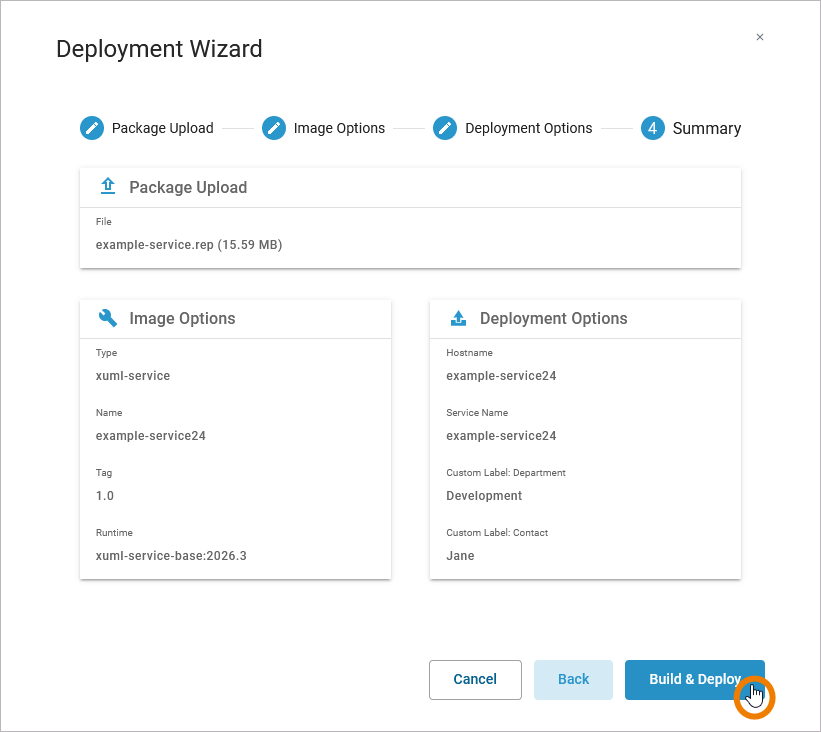Click the Deployment Options step pencil icon

coord(445,128)
